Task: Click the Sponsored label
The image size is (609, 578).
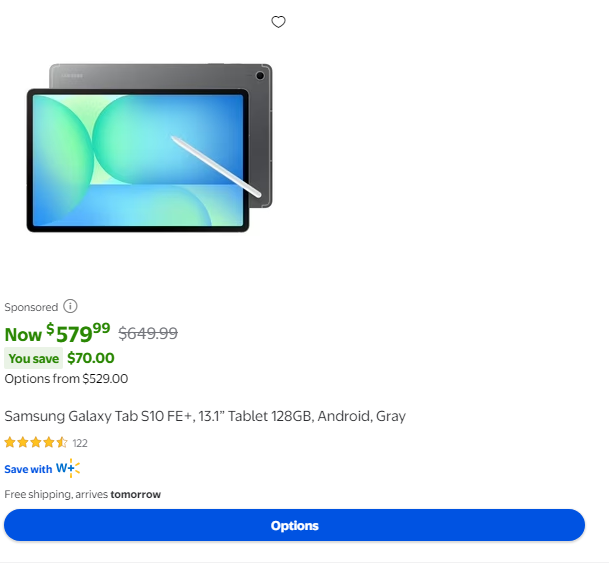Action: click(31, 307)
